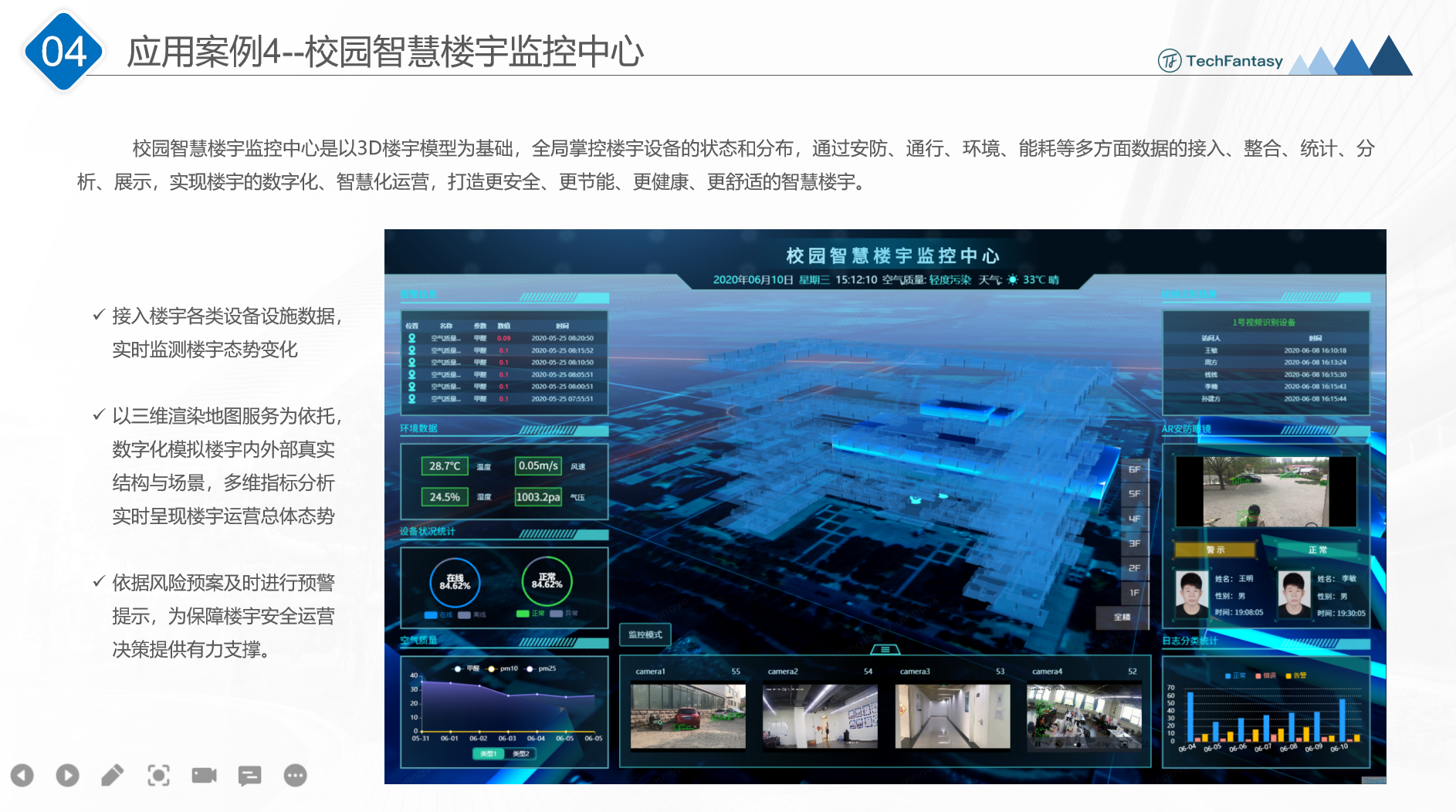Viewport: 1456px width, 812px height.
Task: Activate the pen annotation tool
Action: click(113, 775)
